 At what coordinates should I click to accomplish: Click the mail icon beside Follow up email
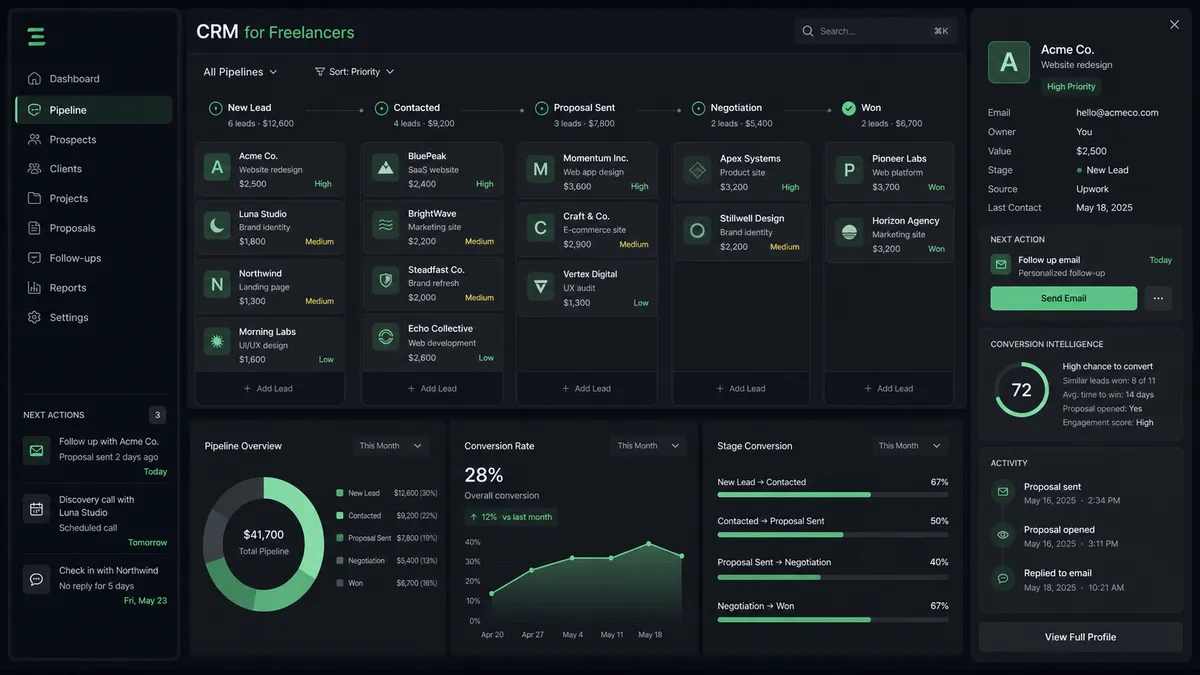pos(1000,264)
